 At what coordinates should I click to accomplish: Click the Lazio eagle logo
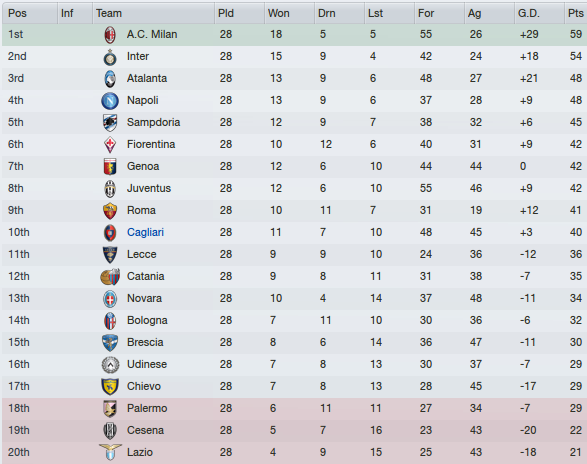[110, 452]
